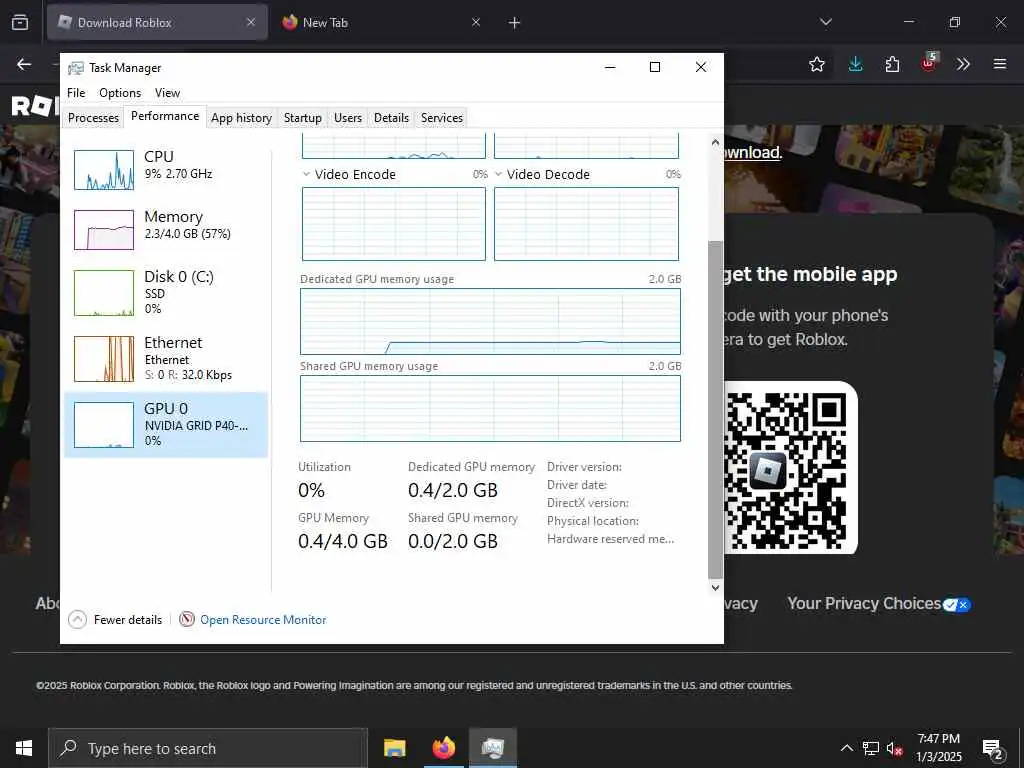The height and width of the screenshot is (768, 1024).
Task: Close the Download Roblox tab
Action: click(251, 22)
